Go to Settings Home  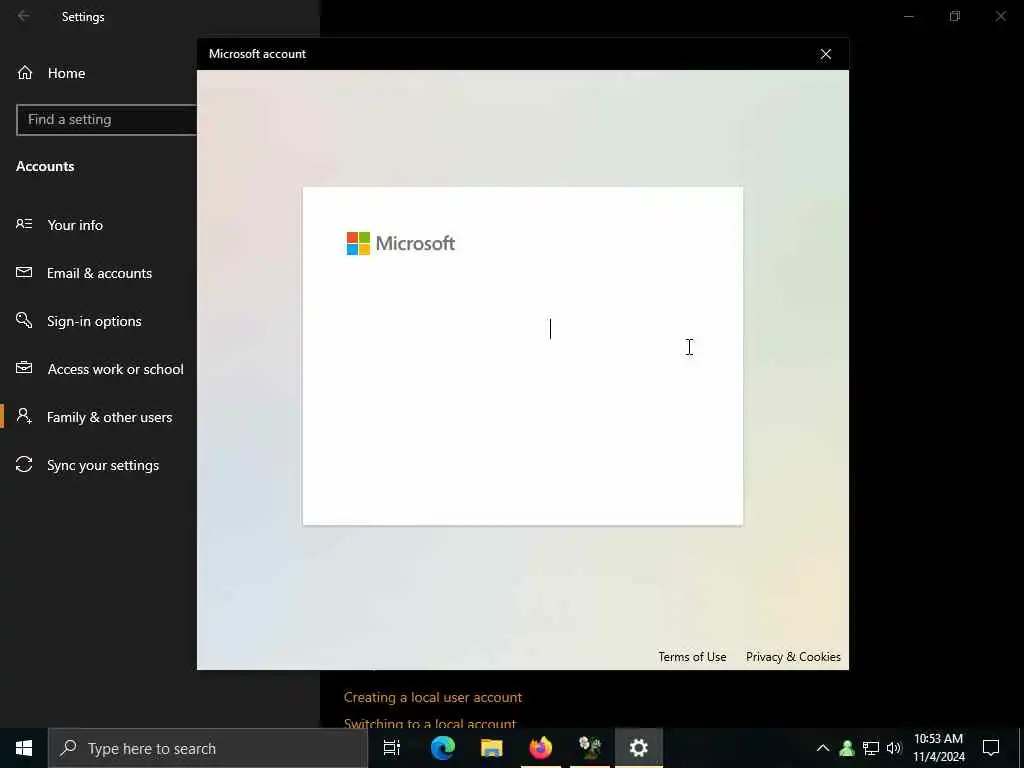(66, 73)
